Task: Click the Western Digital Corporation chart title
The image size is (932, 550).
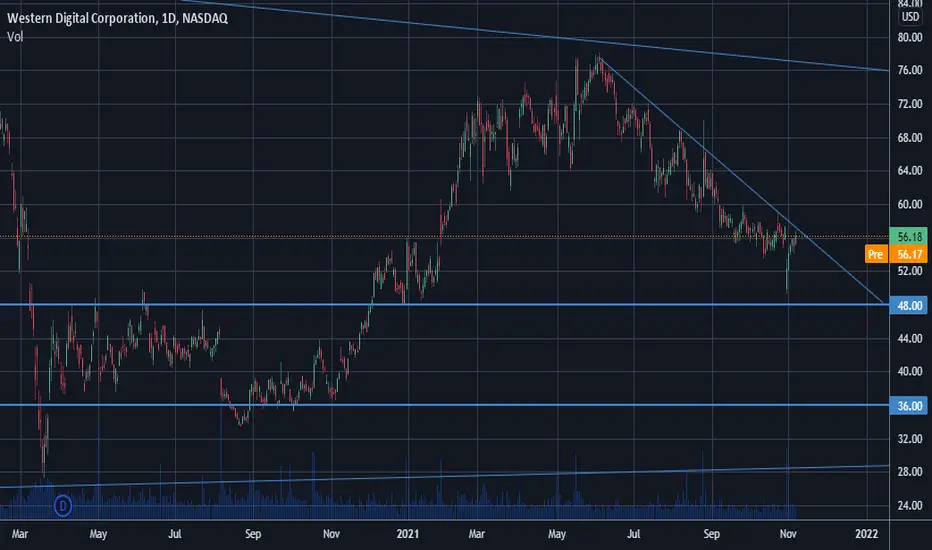Action: 117,18
